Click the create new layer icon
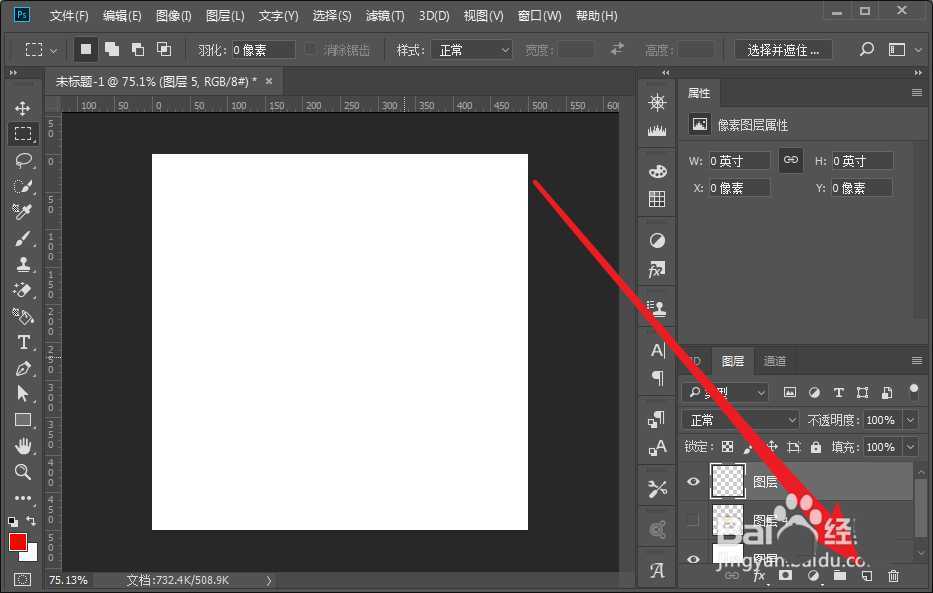The width and height of the screenshot is (933, 593). point(867,576)
